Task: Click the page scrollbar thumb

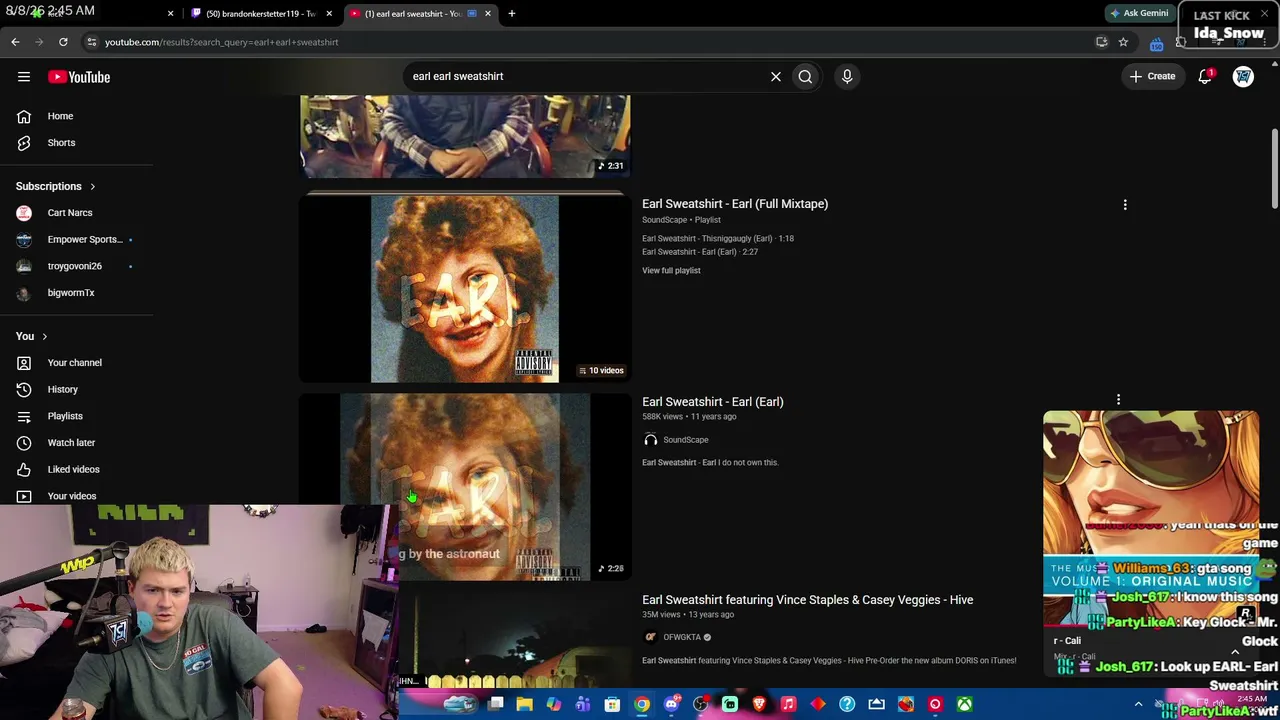Action: [1274, 168]
